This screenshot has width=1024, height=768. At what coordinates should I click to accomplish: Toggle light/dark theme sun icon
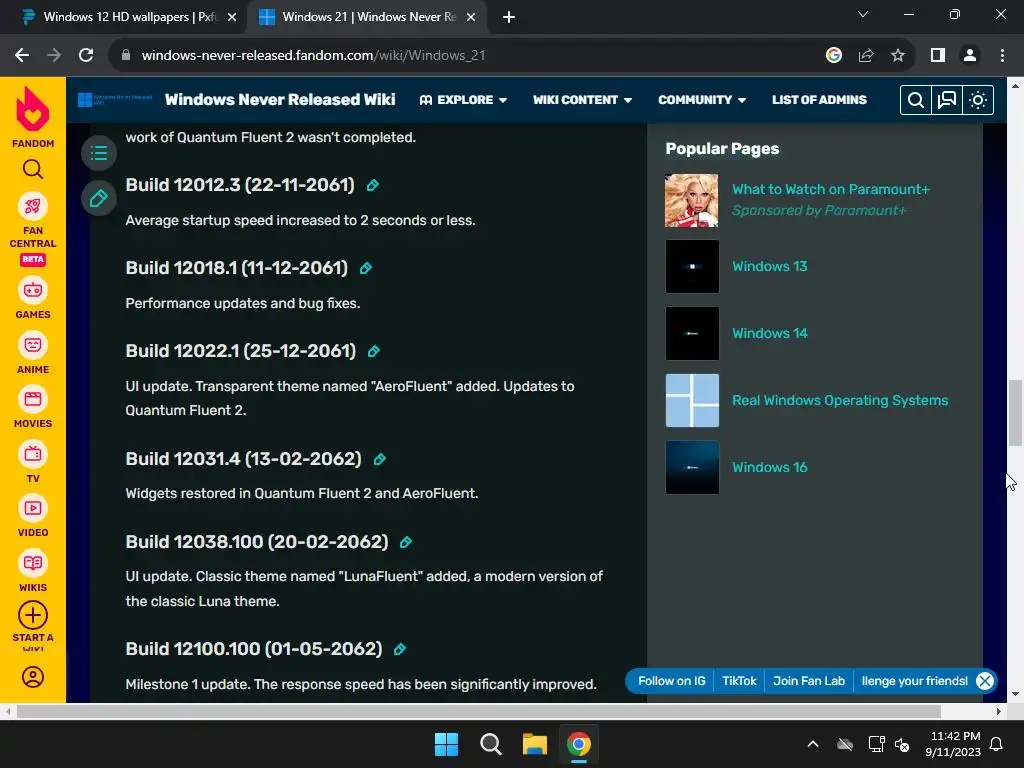pyautogui.click(x=978, y=100)
